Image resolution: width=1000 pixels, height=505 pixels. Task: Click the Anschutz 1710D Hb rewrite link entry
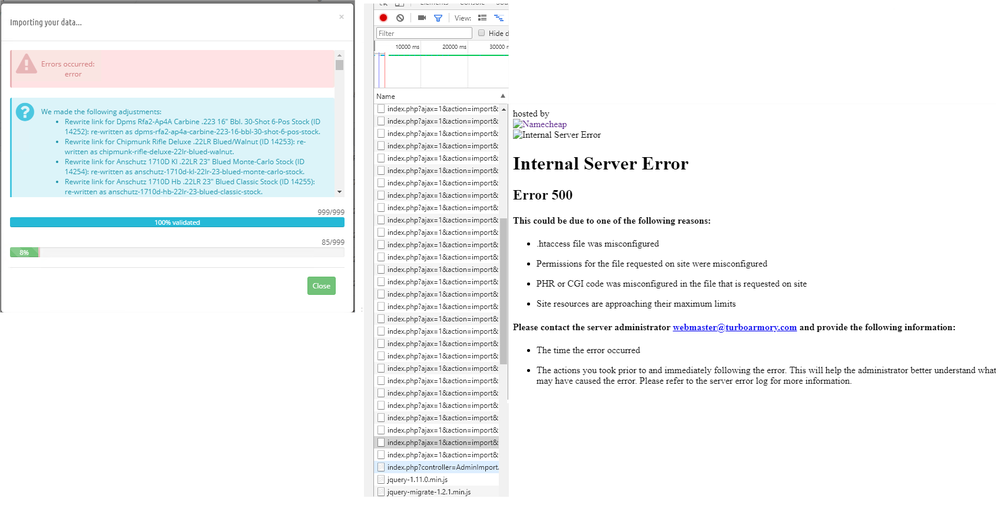[x=189, y=186]
